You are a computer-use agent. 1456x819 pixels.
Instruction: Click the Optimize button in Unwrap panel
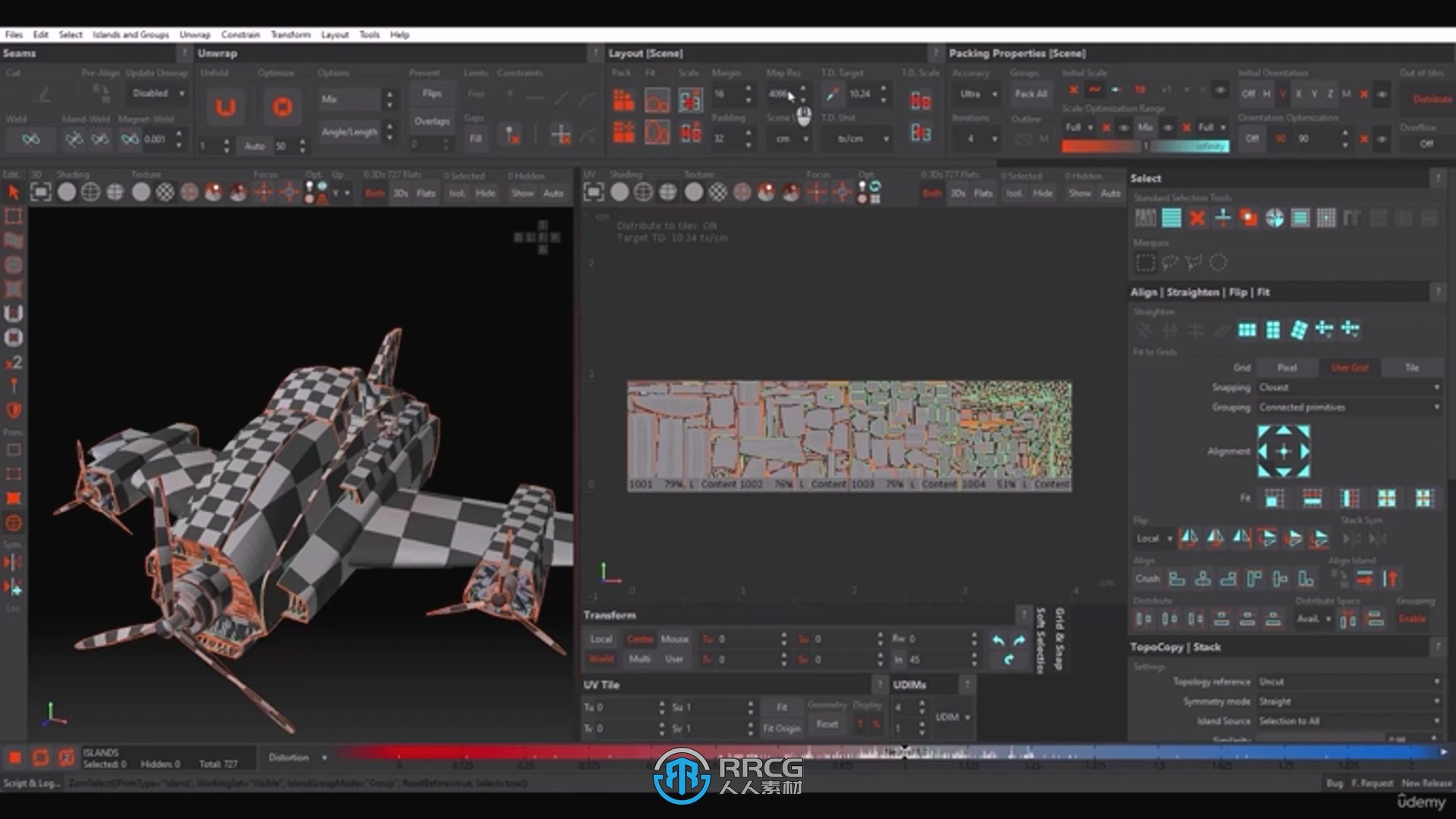point(282,107)
